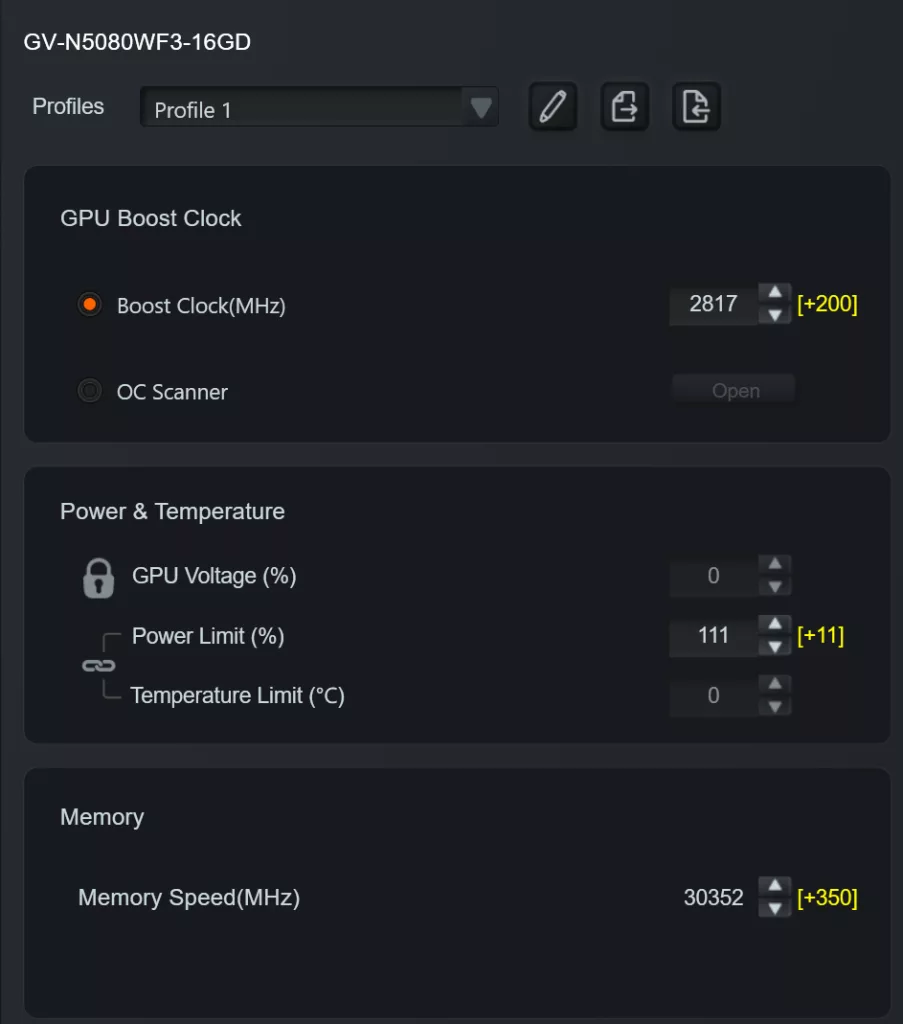Viewport: 903px width, 1024px height.
Task: Enable the OC Scanner option
Action: [89, 391]
